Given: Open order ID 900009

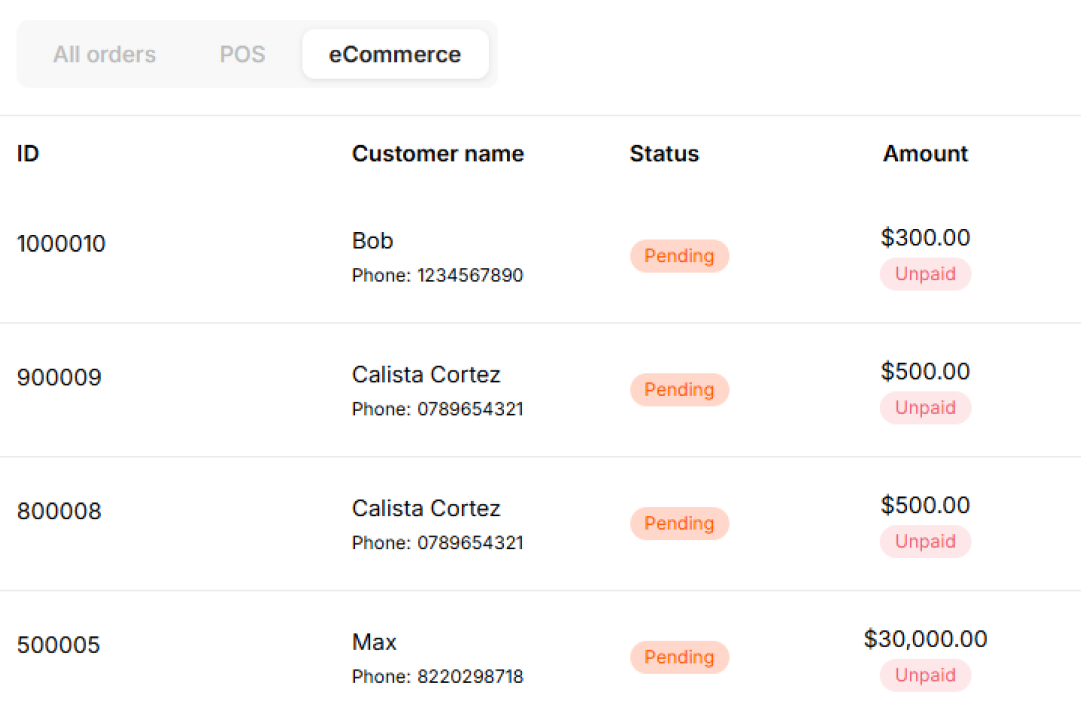Looking at the screenshot, I should 59,377.
